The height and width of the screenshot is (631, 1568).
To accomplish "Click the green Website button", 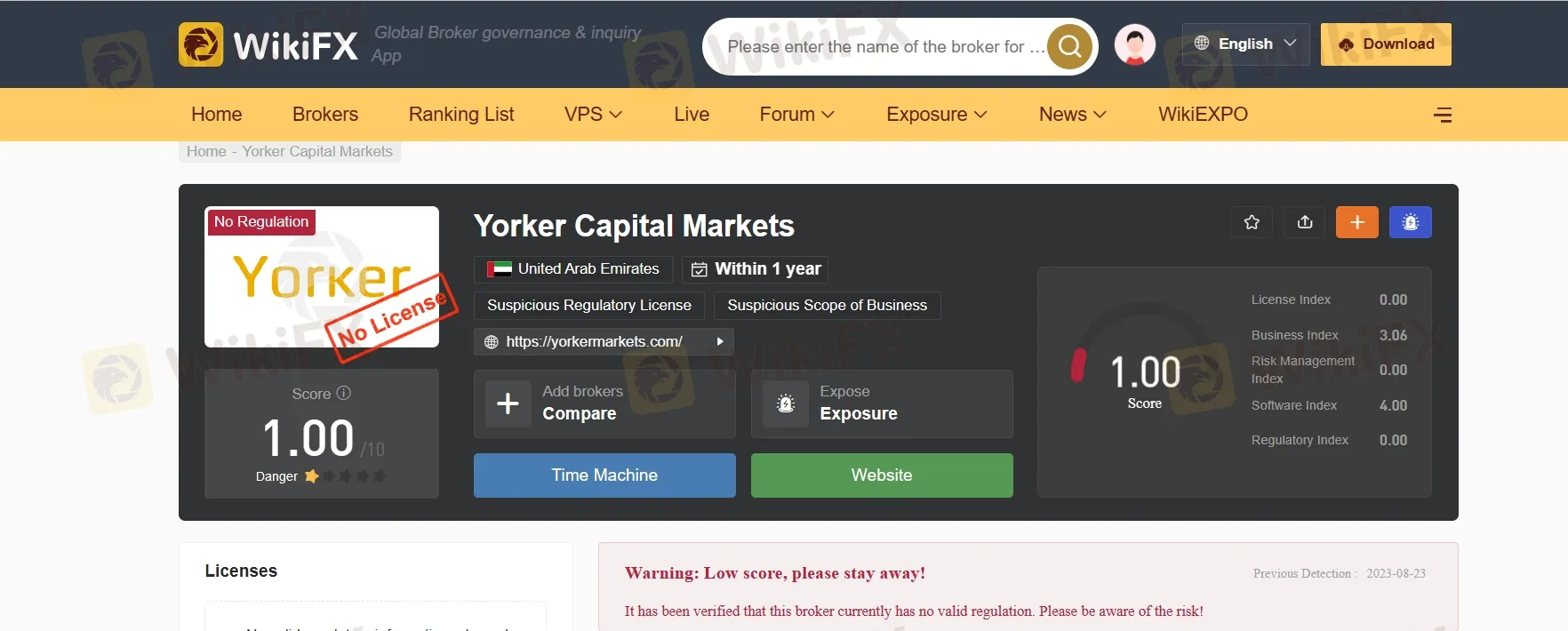I will [x=882, y=475].
